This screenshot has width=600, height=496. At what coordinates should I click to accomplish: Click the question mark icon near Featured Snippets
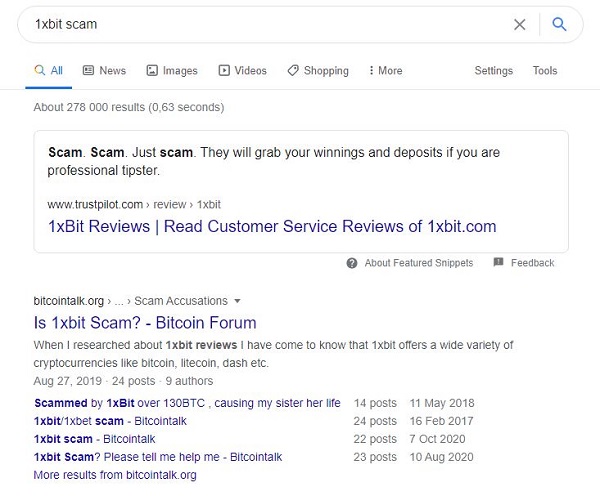tap(352, 263)
